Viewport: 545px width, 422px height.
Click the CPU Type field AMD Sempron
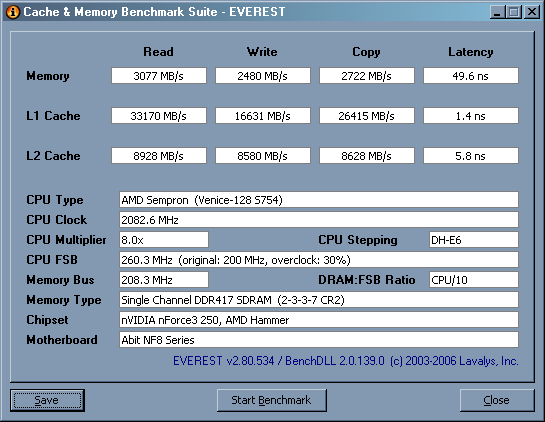[x=319, y=200]
